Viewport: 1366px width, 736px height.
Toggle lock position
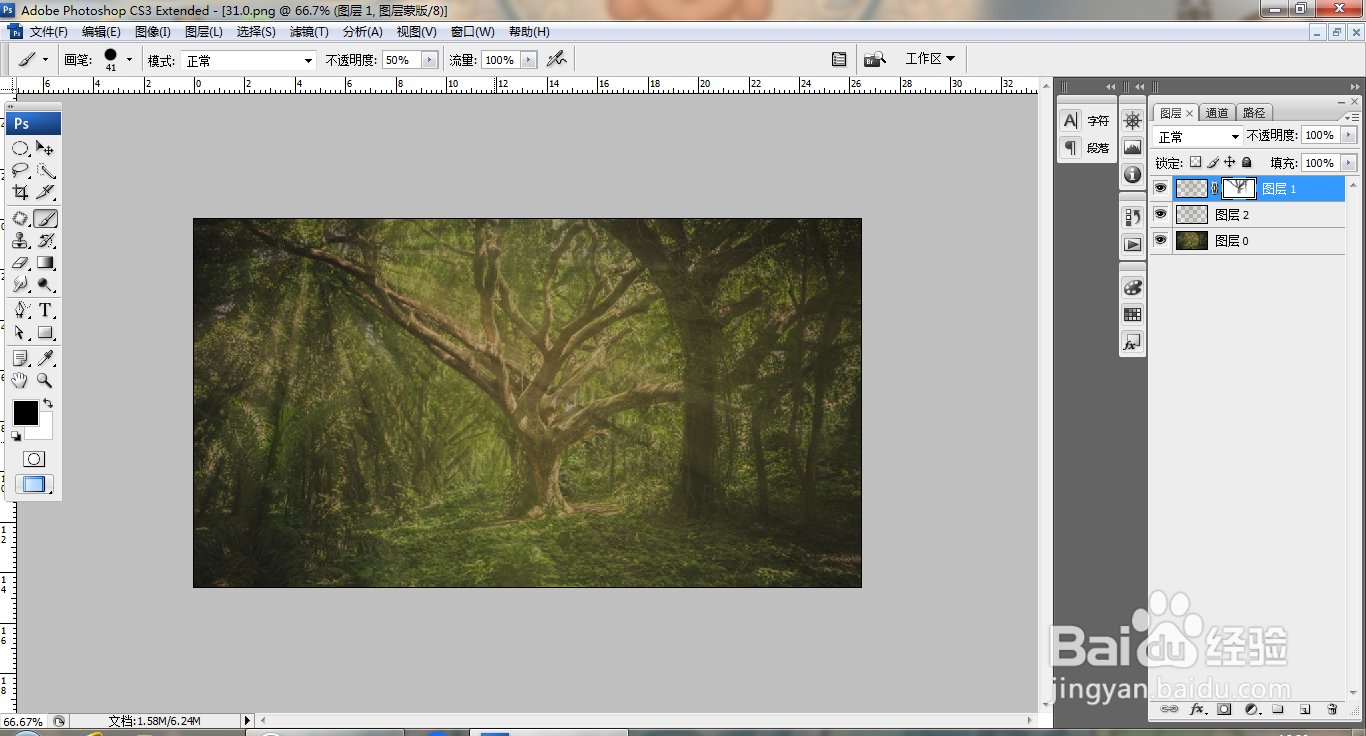pyautogui.click(x=1230, y=162)
